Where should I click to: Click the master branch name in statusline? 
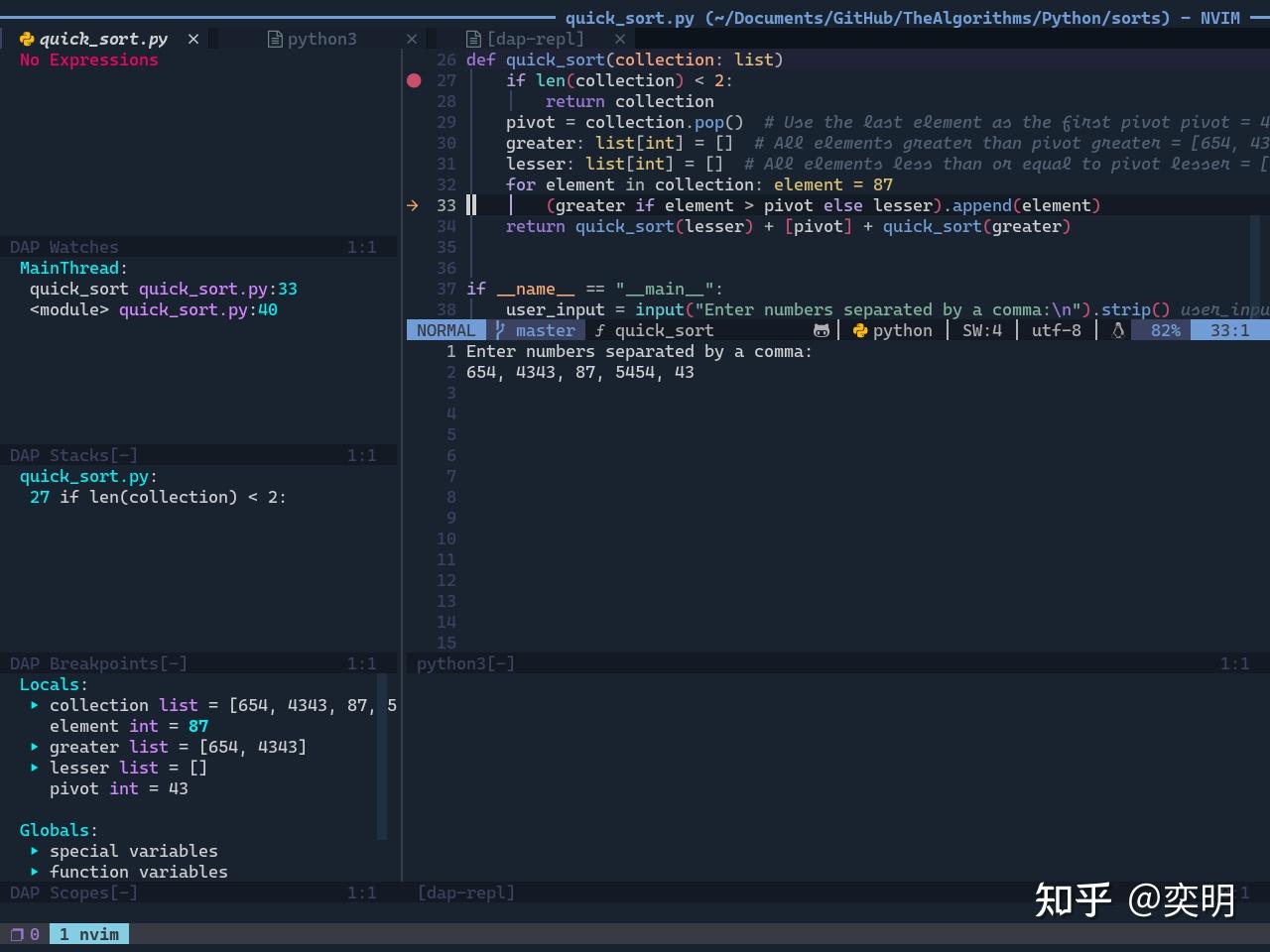[545, 330]
